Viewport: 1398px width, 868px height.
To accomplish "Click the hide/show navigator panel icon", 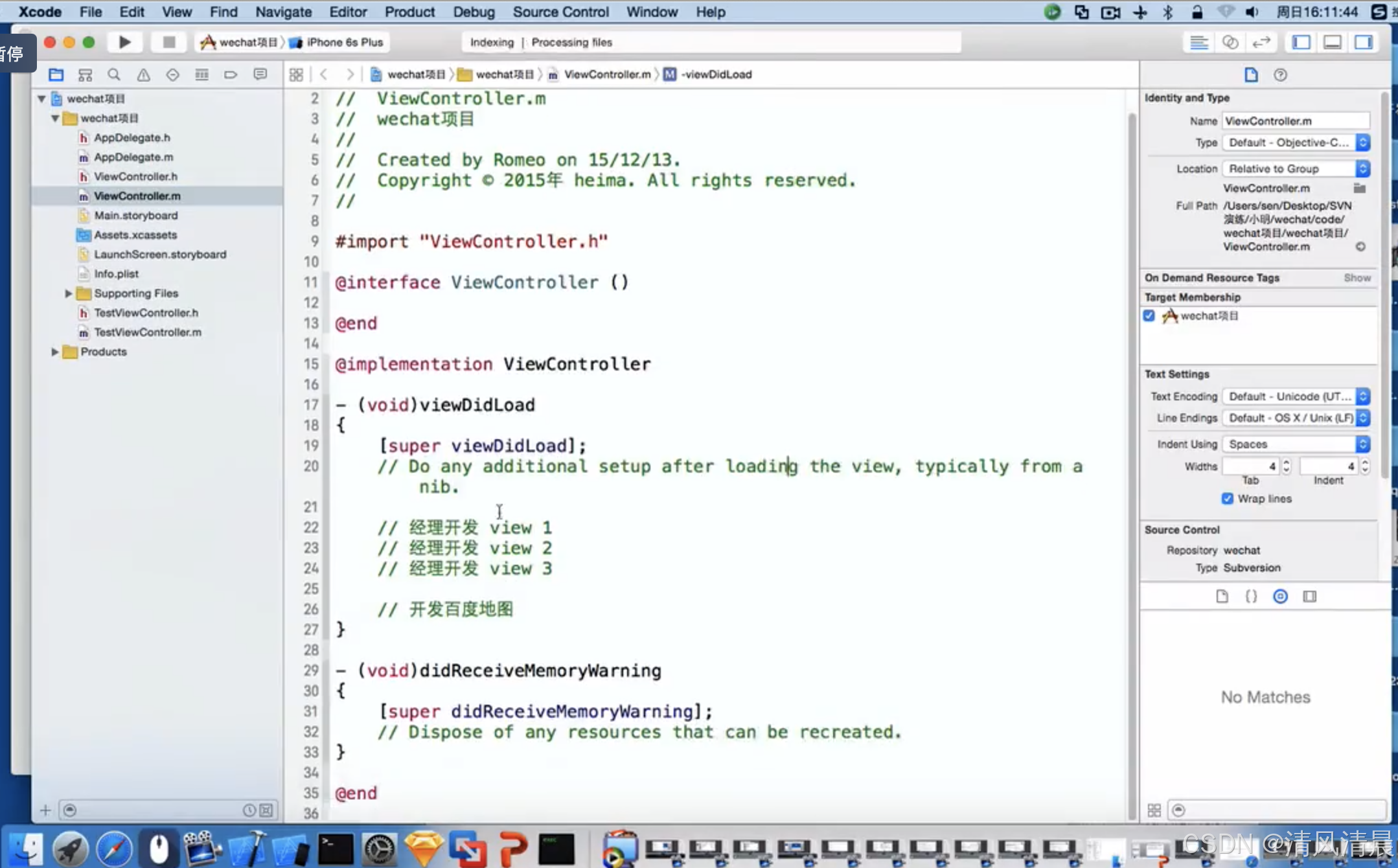I will click(x=1302, y=42).
